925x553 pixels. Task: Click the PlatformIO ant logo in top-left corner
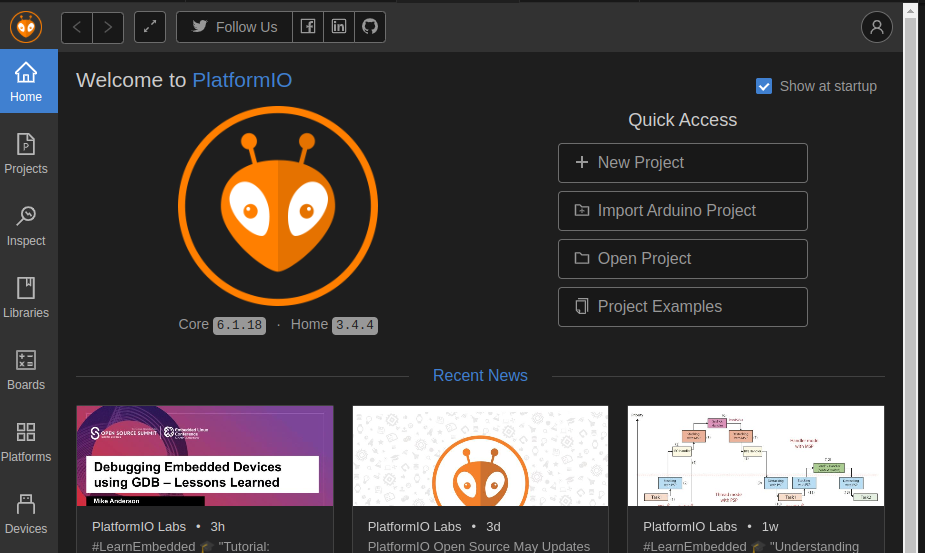tap(26, 27)
